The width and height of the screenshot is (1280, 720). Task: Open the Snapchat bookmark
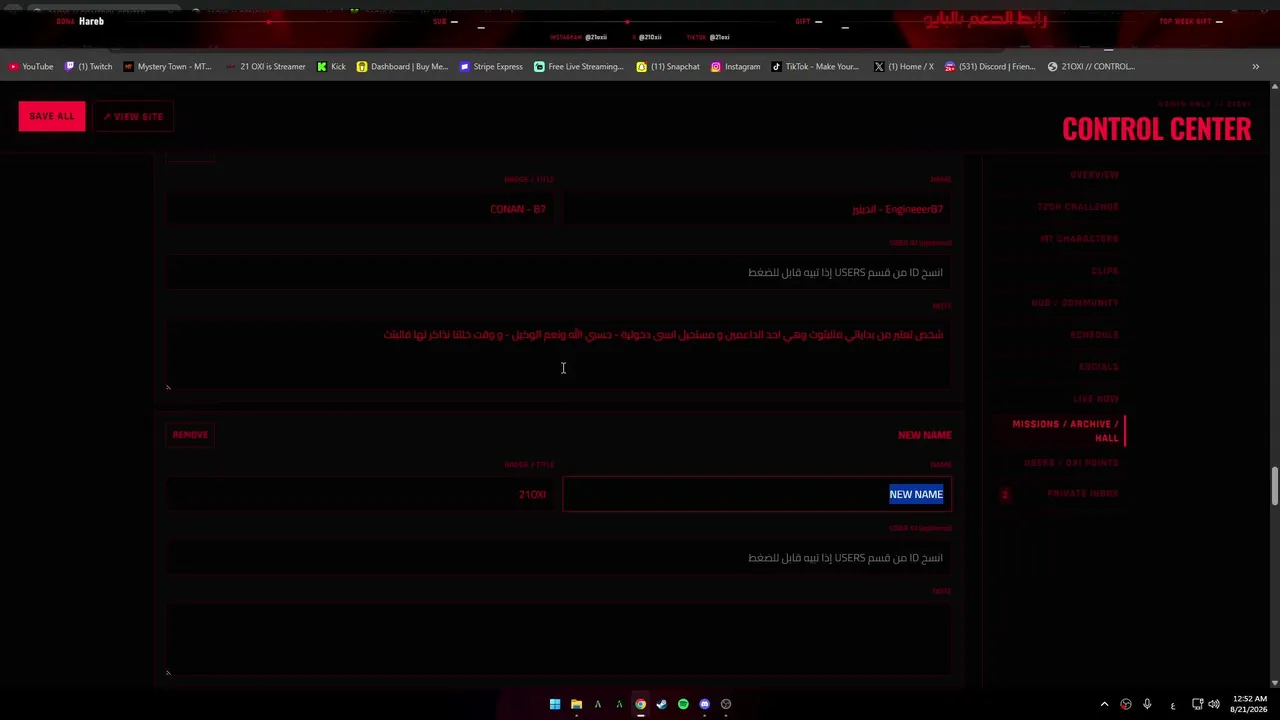668,67
